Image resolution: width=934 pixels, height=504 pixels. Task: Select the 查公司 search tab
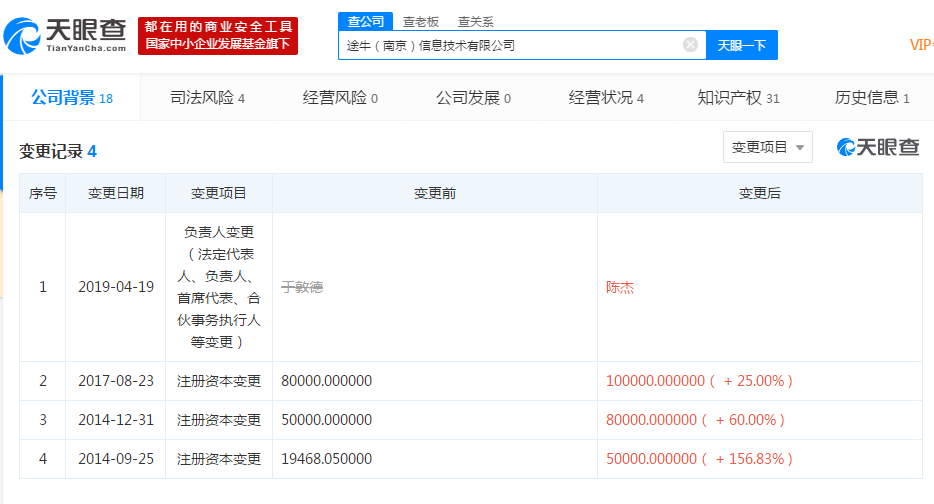pyautogui.click(x=365, y=21)
